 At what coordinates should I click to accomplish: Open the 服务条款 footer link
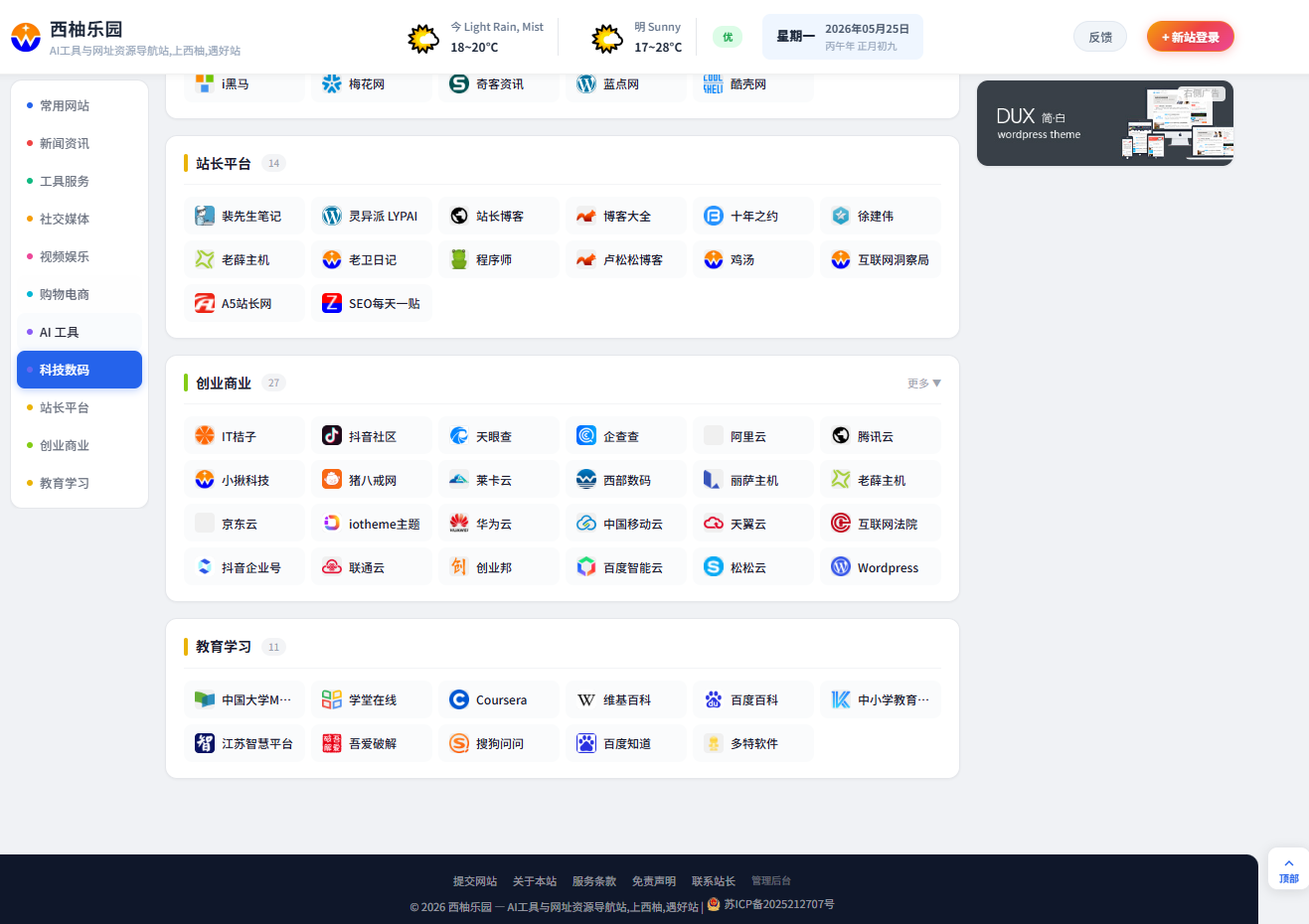coord(594,881)
